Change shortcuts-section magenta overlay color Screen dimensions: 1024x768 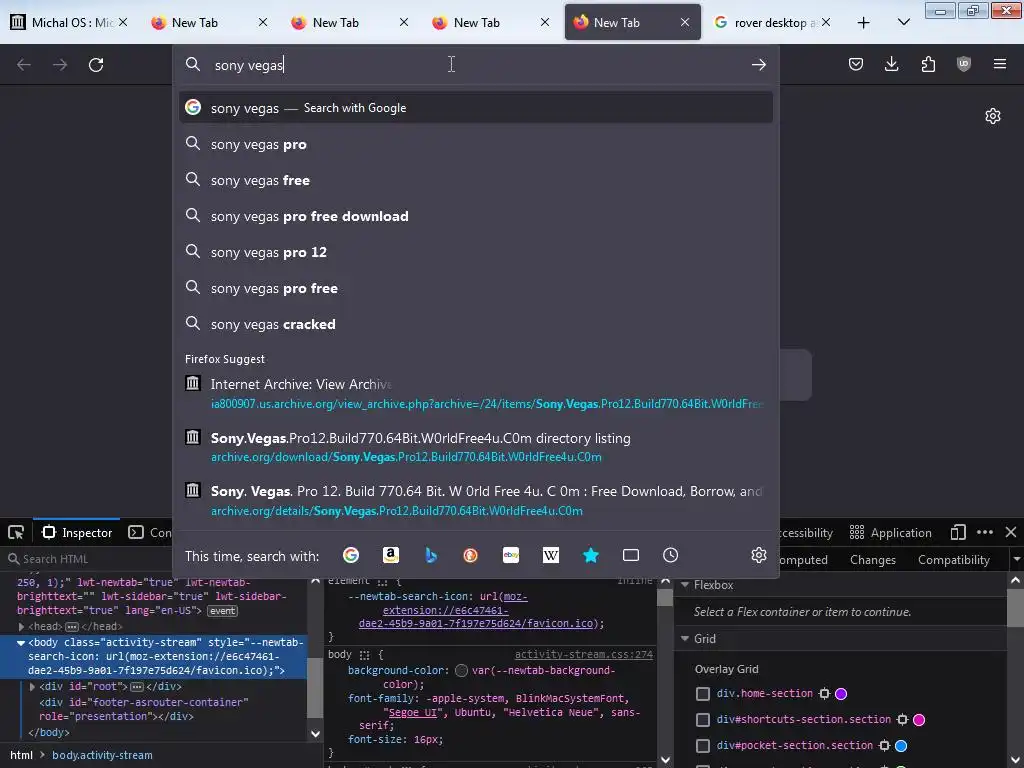click(x=919, y=720)
